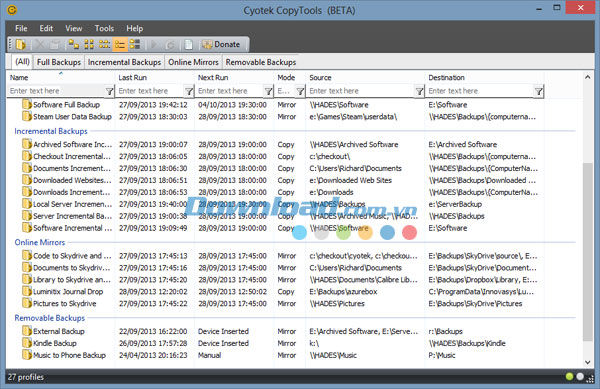Click the Archived Software Inc... profile icon

click(27, 144)
